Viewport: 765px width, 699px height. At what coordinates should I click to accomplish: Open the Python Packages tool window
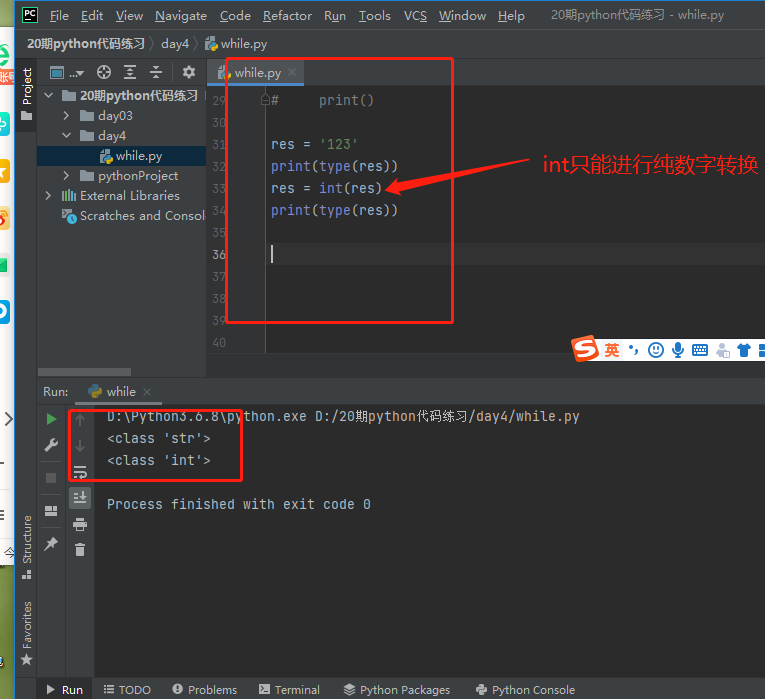(x=397, y=690)
